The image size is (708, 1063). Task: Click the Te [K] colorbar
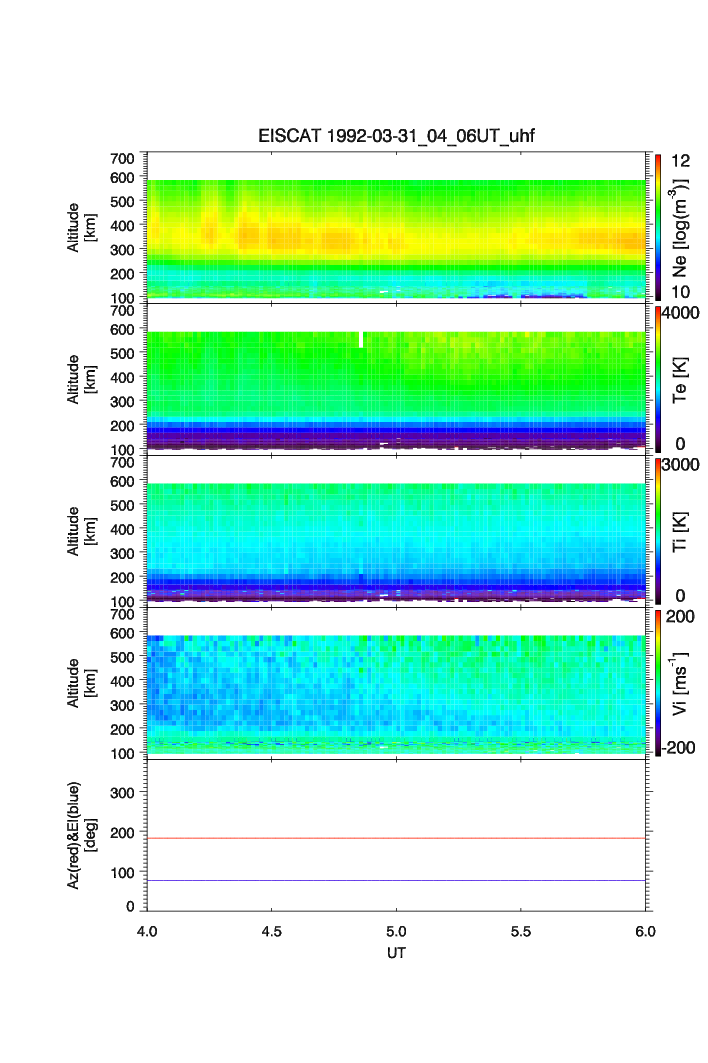pyautogui.click(x=658, y=379)
